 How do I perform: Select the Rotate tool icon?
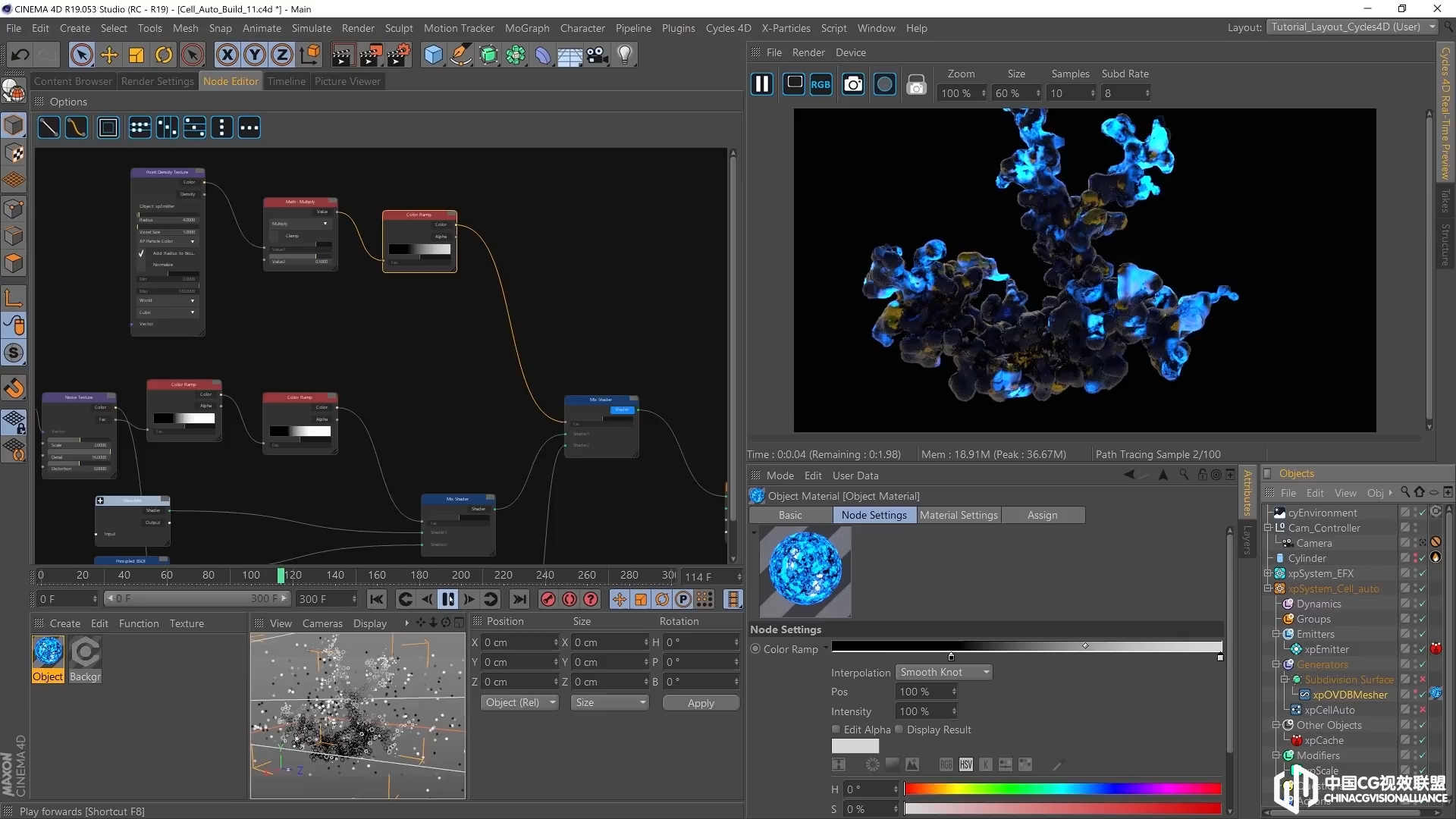coord(164,55)
